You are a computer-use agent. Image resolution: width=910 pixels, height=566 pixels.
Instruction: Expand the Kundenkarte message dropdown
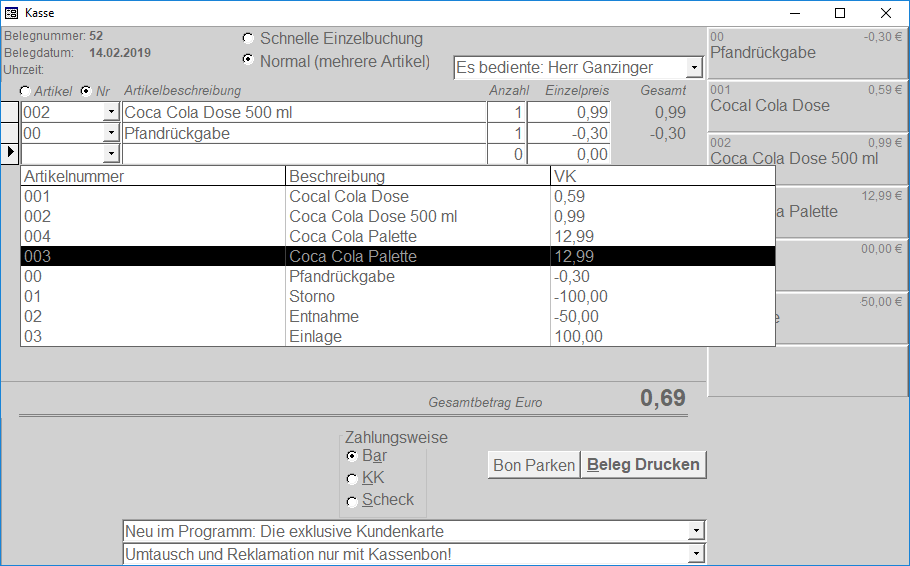pos(696,531)
